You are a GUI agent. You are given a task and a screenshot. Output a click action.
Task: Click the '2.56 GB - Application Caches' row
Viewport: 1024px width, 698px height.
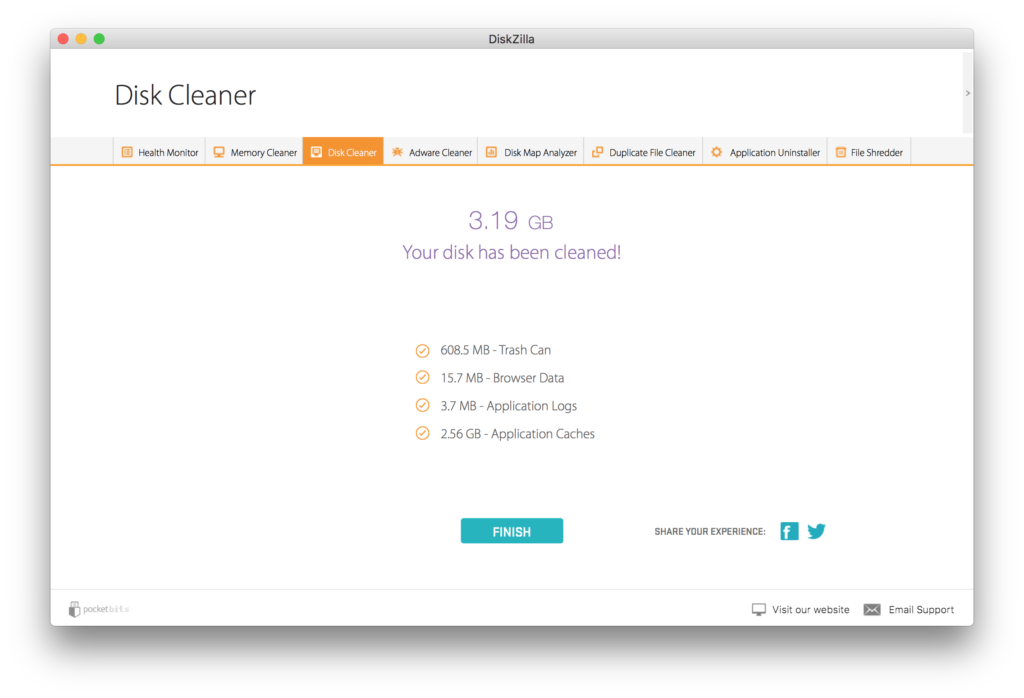point(505,434)
